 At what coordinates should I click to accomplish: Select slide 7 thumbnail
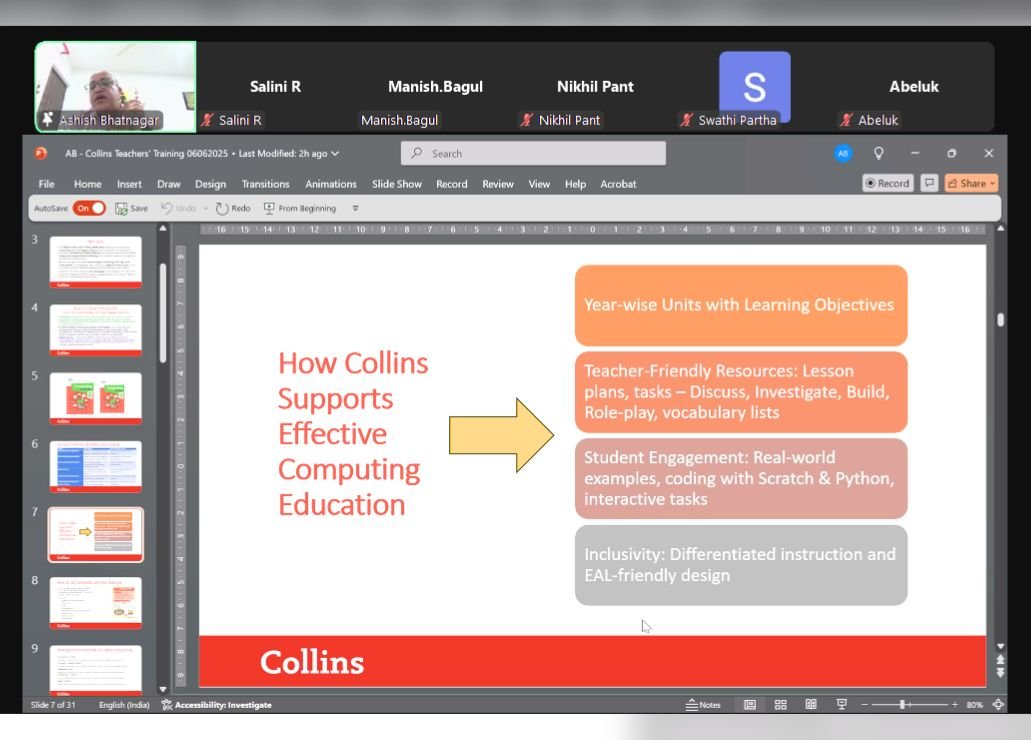click(x=96, y=535)
